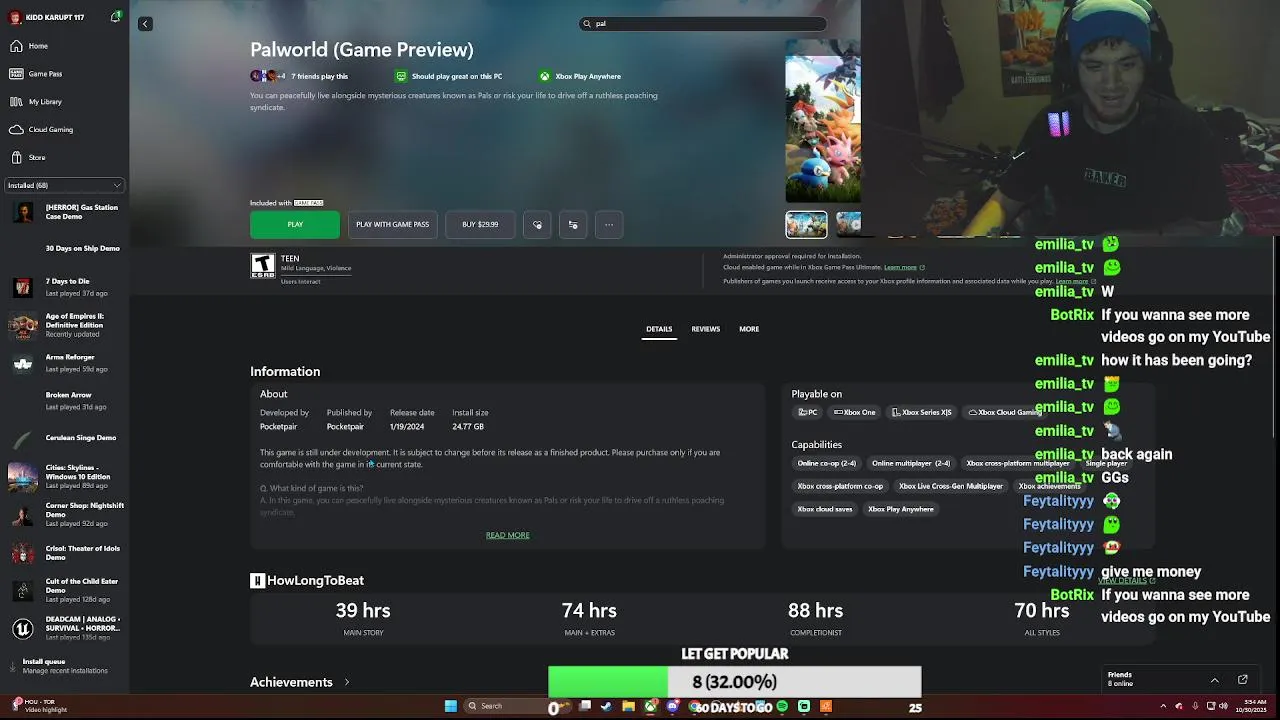Select the DETAILS tab
The image size is (1280, 720).
(659, 329)
